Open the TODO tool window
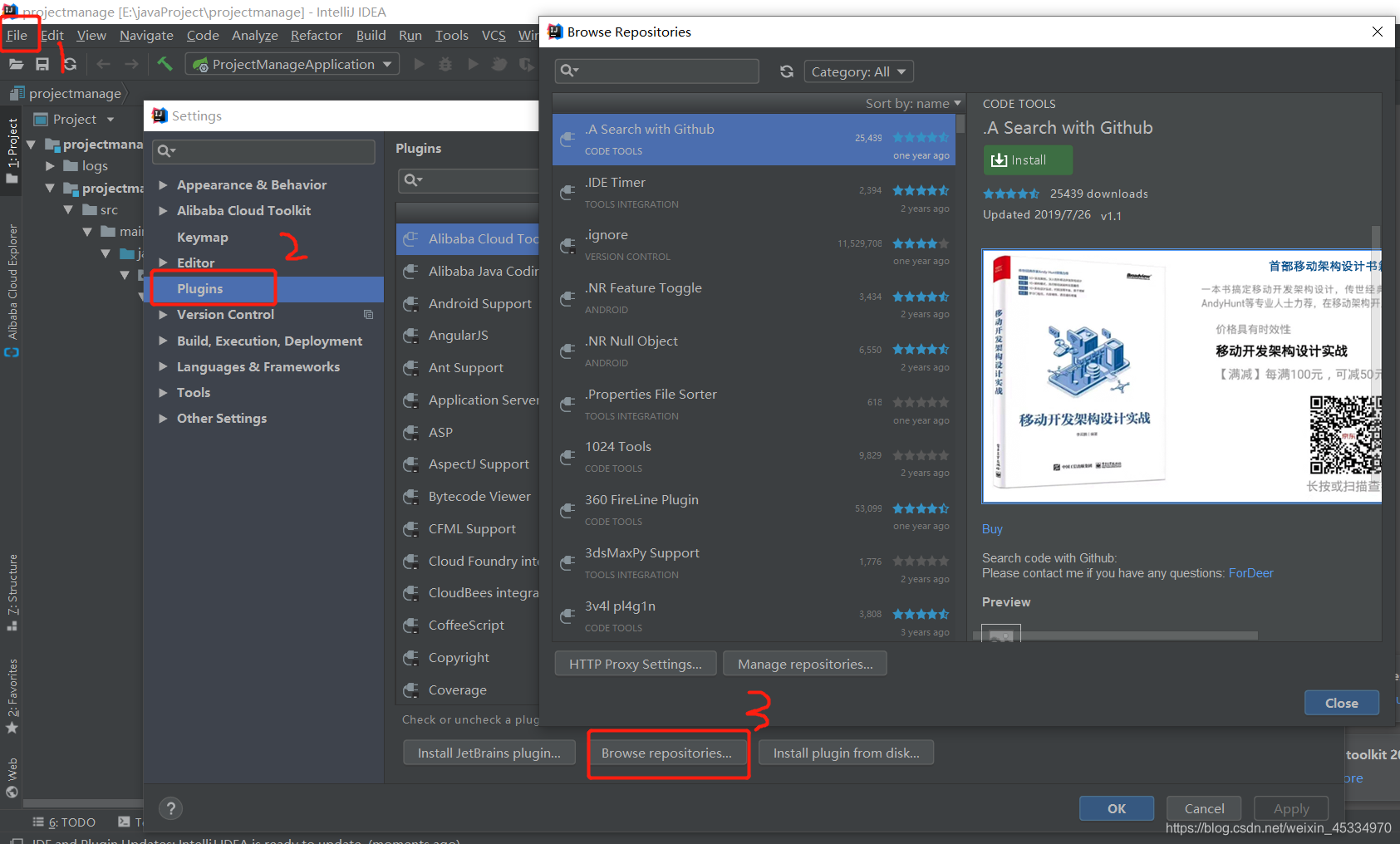Screen dimensions: 1400x844 (x=64, y=822)
